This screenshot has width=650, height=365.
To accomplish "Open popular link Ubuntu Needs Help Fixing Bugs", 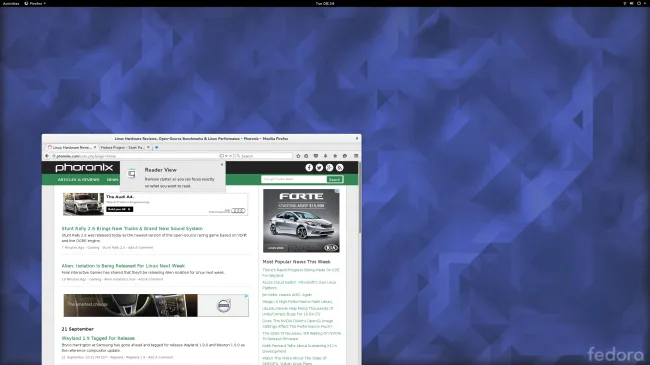I will 298,311.
